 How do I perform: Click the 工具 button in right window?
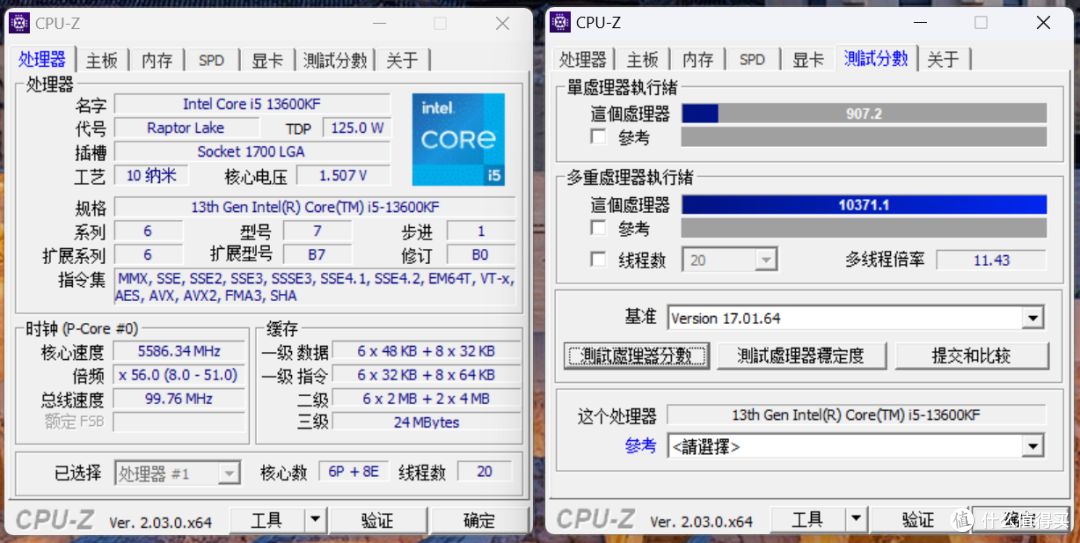[808, 520]
